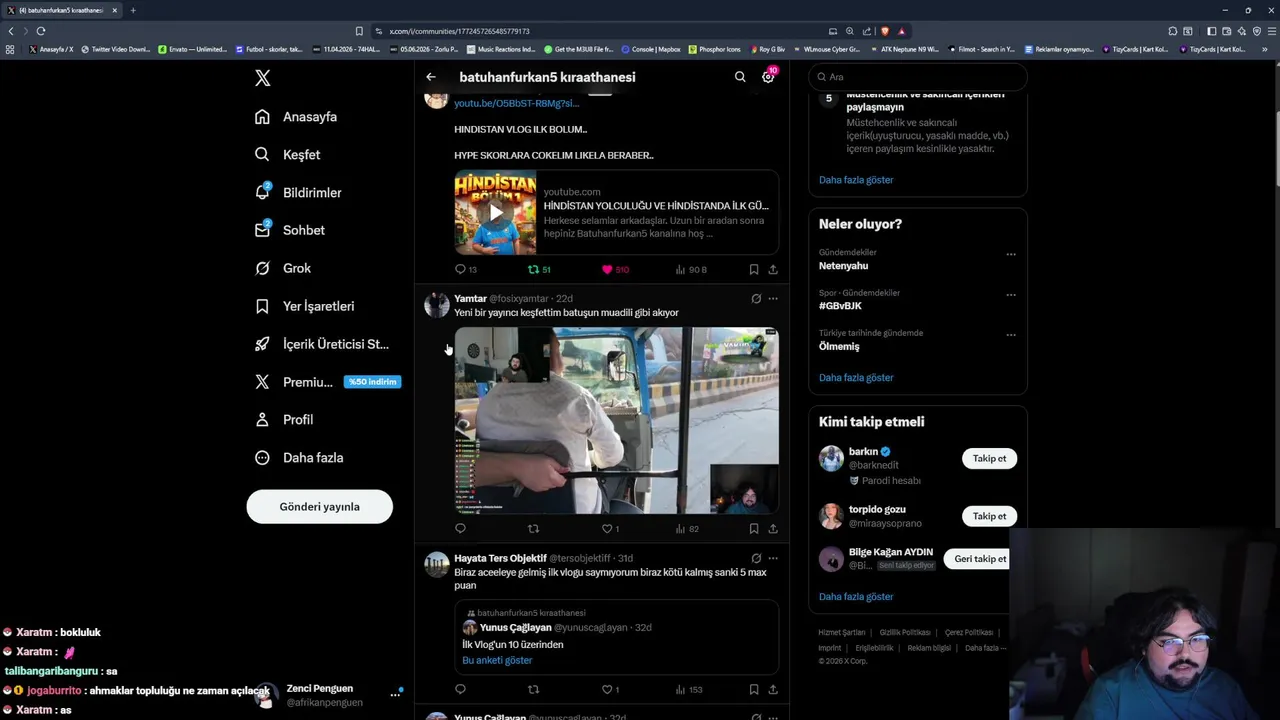This screenshot has width=1280, height=720.
Task: Open Daha fazla menu
Action: tap(299, 458)
